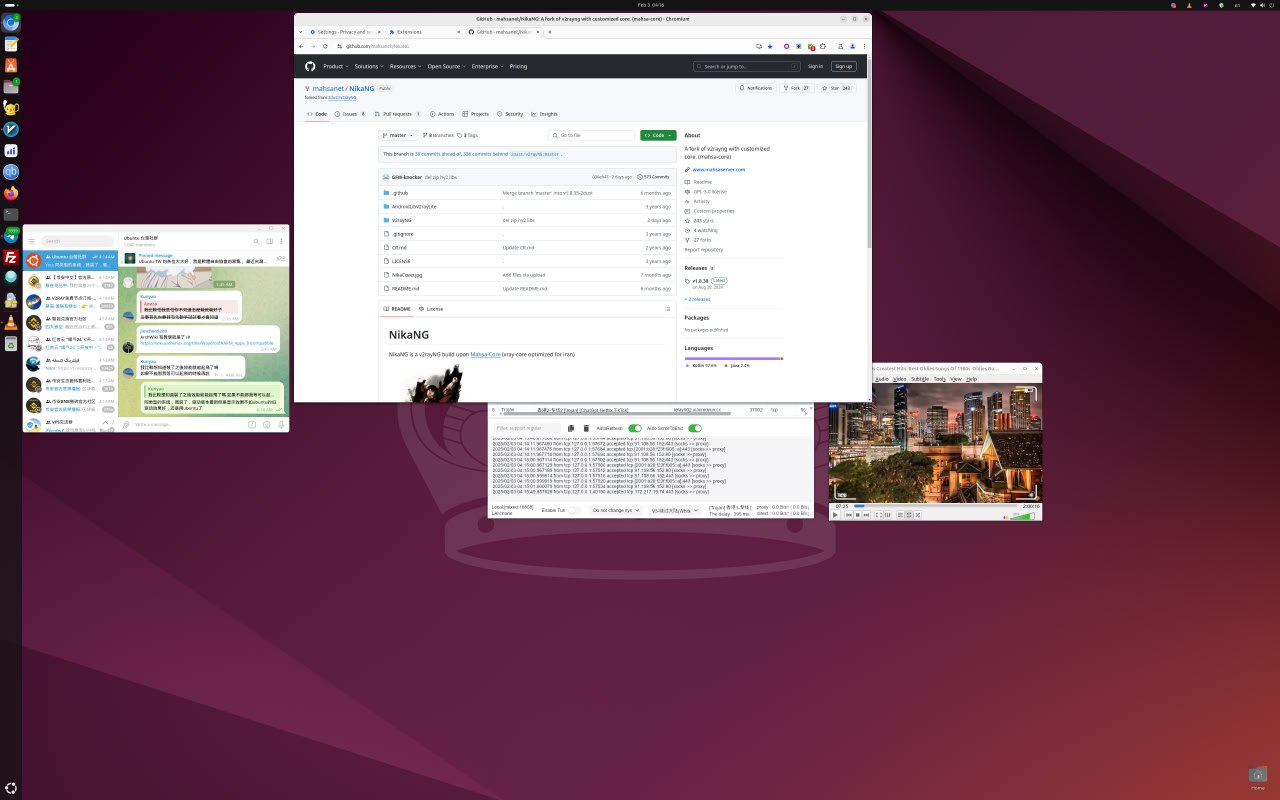The image size is (1280, 800).
Task: Toggle shuffle in VLC
Action: 919,515
